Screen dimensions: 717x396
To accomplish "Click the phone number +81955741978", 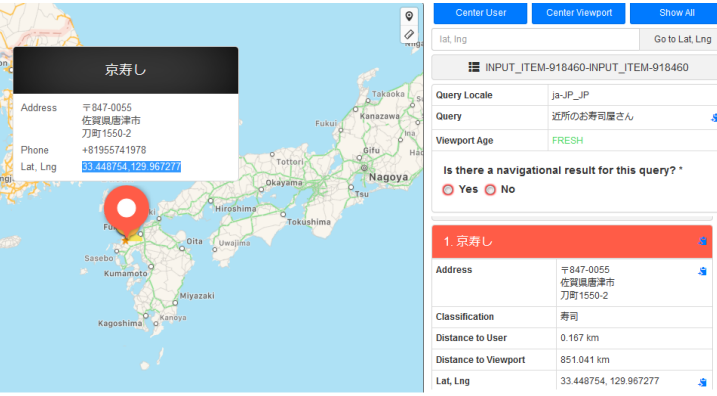I will [114, 150].
